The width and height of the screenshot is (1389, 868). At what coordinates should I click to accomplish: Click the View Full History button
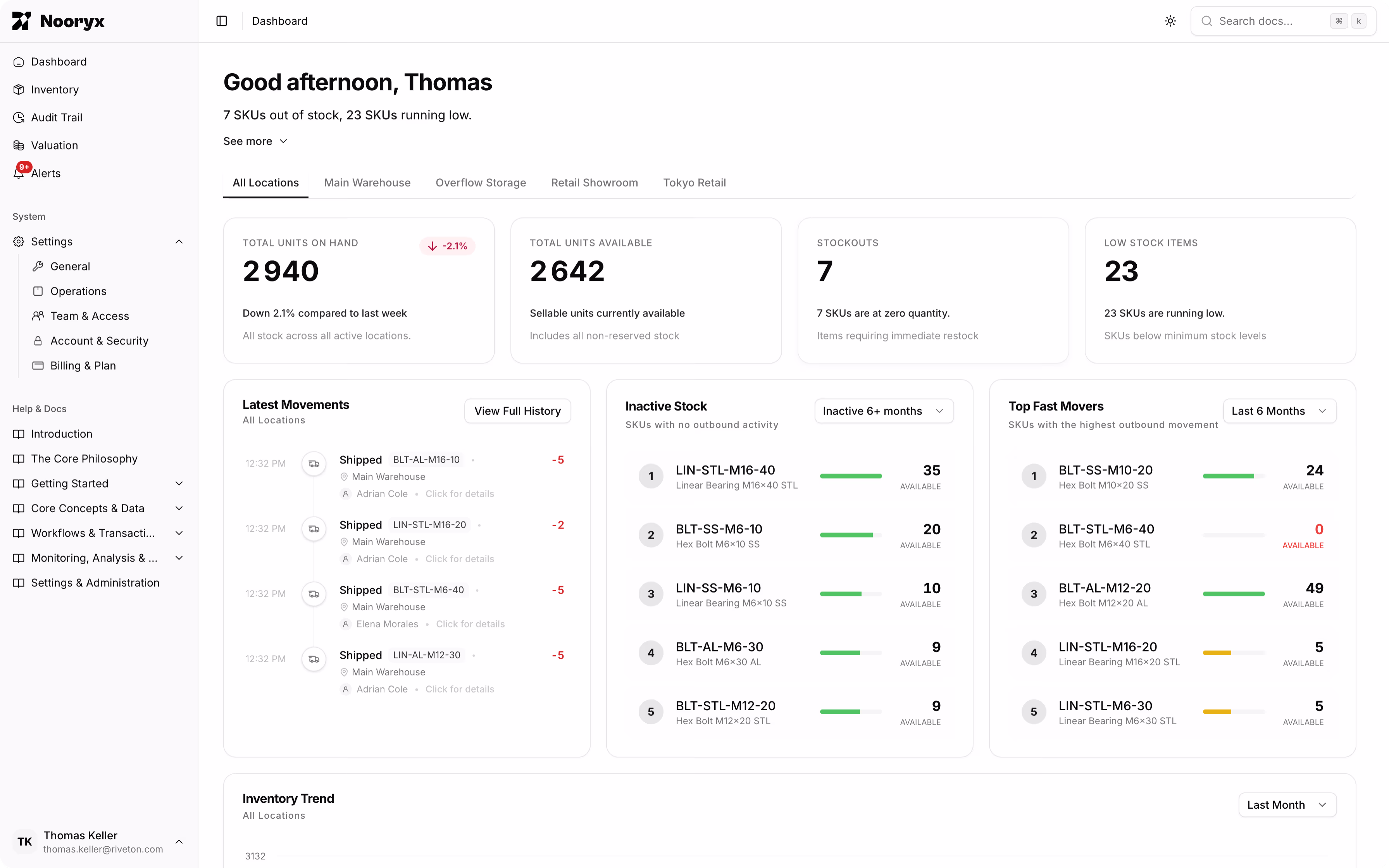517,410
